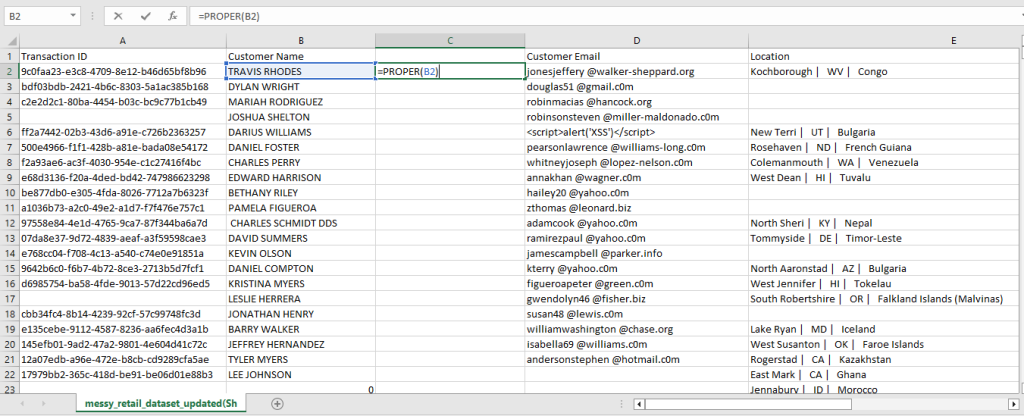Confirm the formula with checkmark icon
The height and width of the screenshot is (416, 1024).
pos(146,16)
